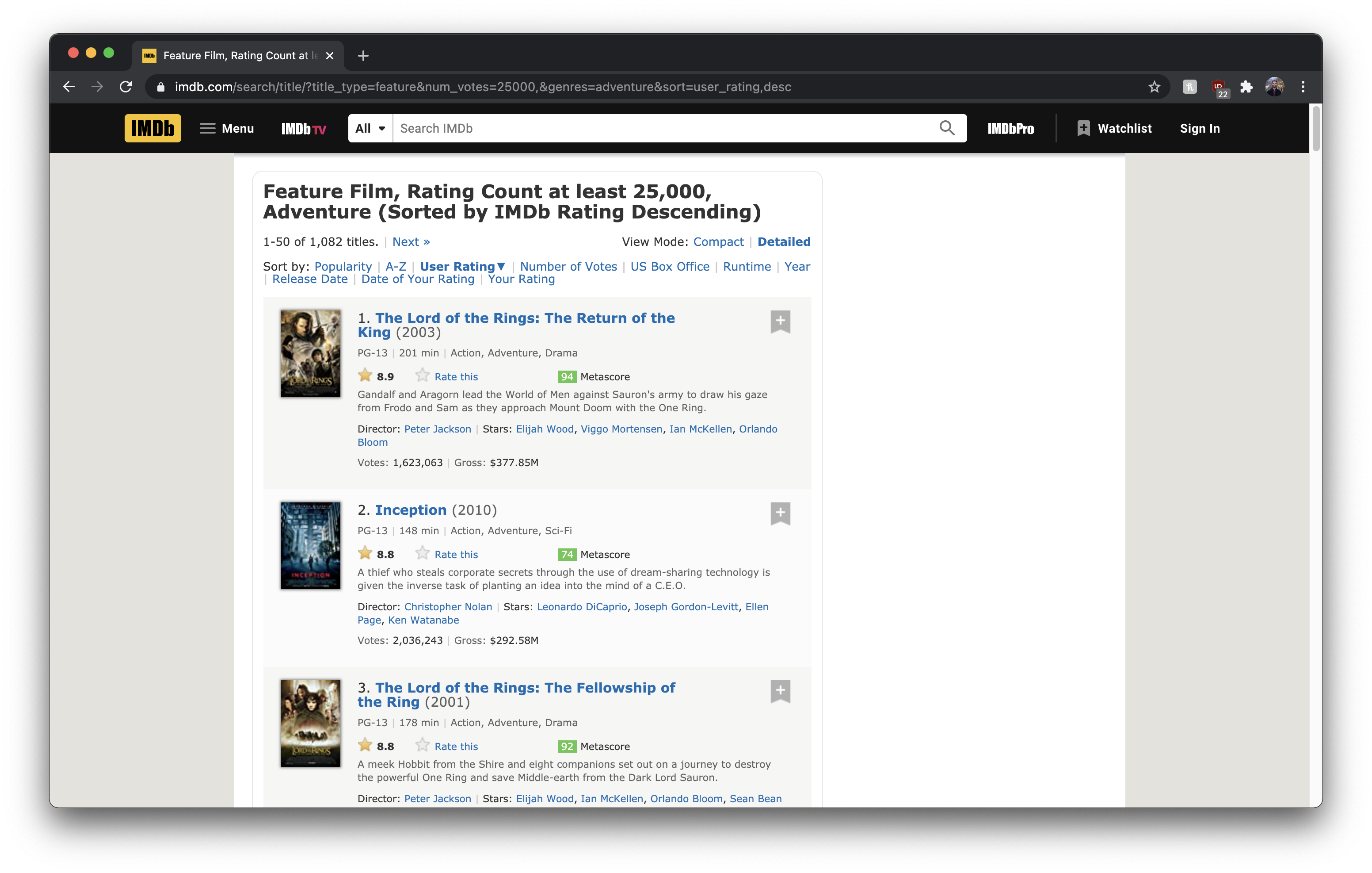The width and height of the screenshot is (1372, 873).
Task: Open a new browser tab
Action: (363, 55)
